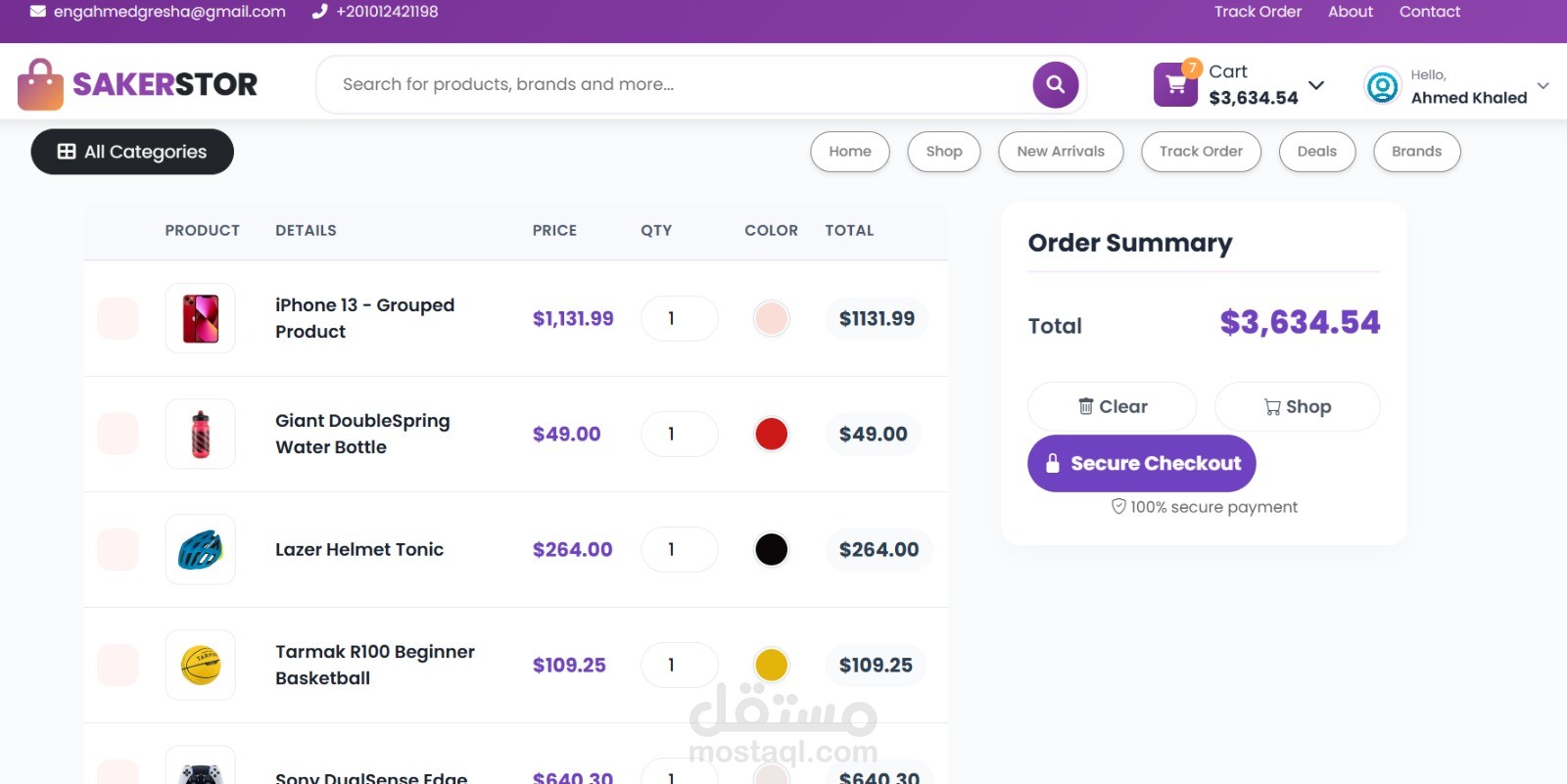Open the Lazer Helmet Tonic thumbnail

pyautogui.click(x=201, y=549)
